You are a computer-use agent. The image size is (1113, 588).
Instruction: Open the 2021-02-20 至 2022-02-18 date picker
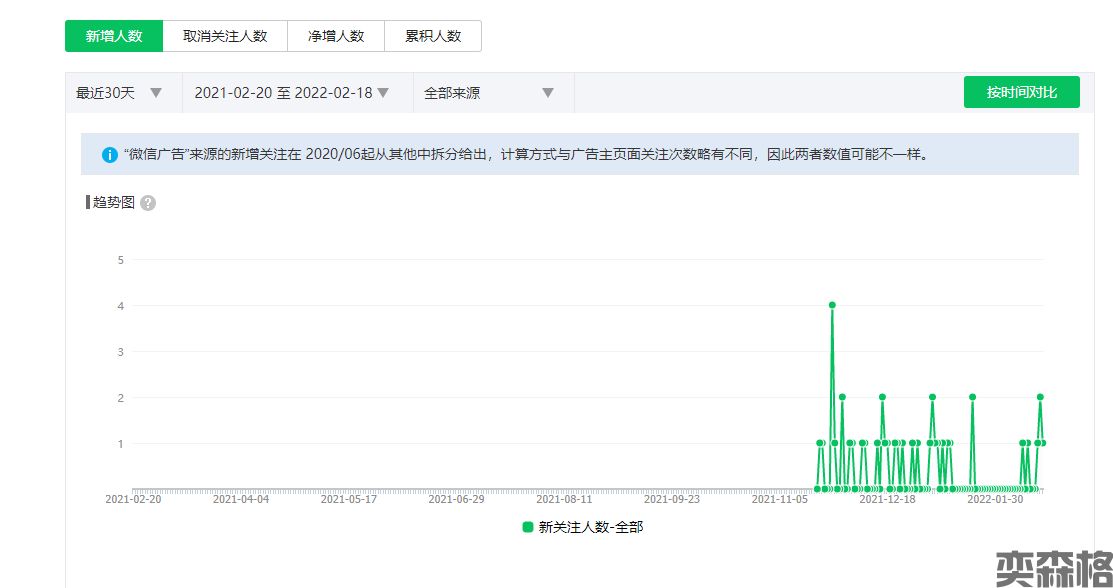[290, 93]
